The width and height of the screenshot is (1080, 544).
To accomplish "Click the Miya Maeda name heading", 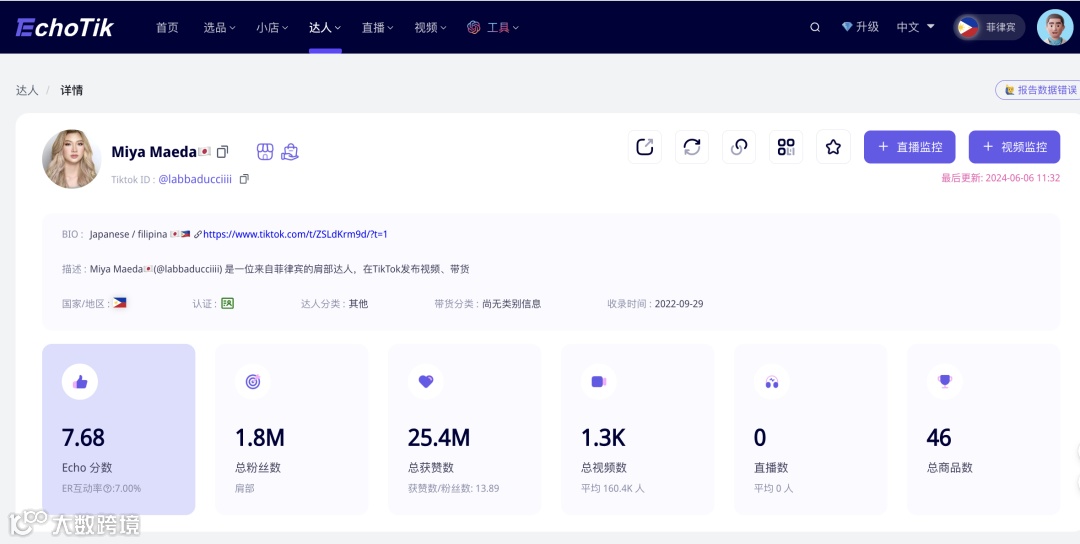I will click(x=160, y=152).
